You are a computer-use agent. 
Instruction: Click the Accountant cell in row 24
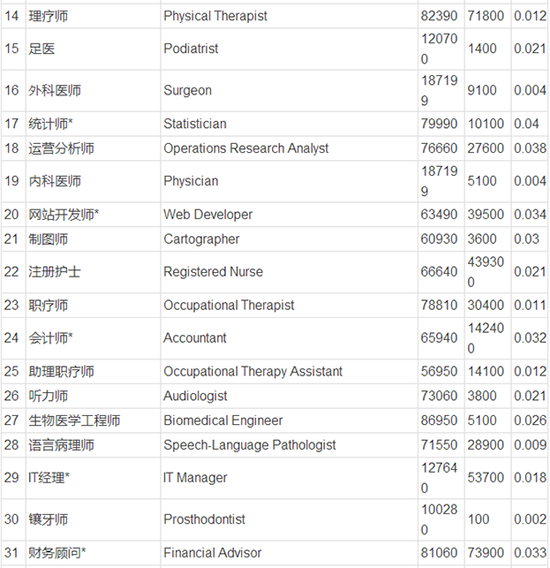[x=288, y=338]
